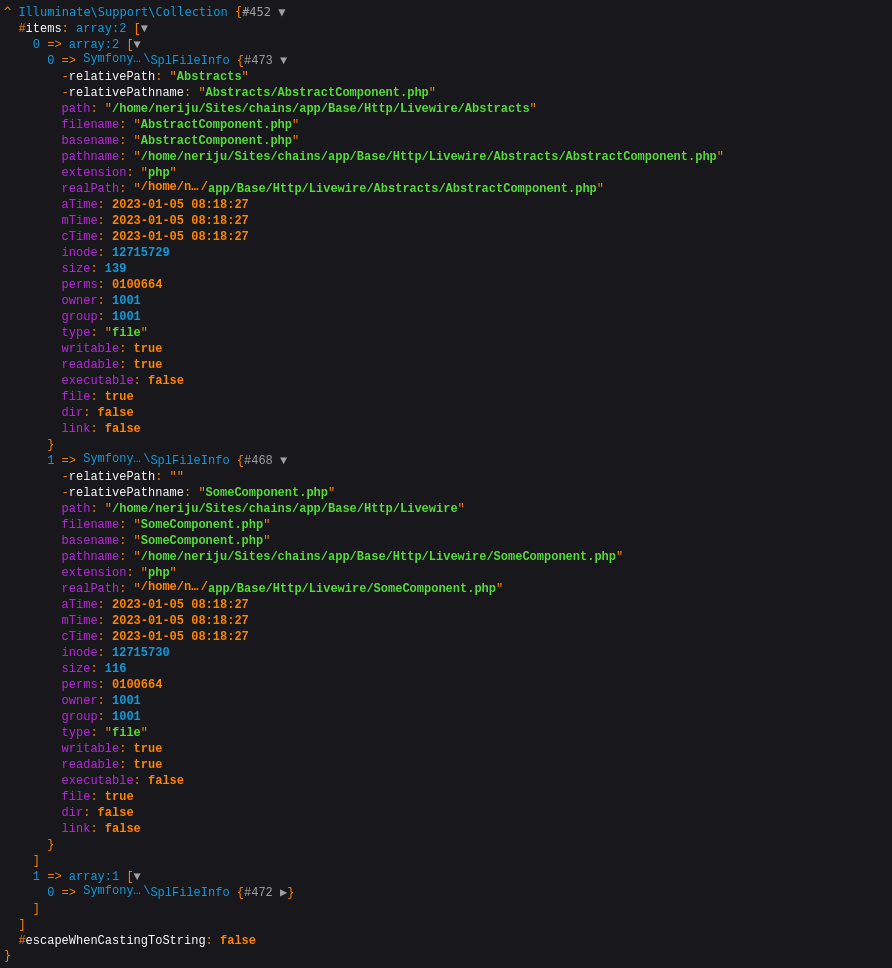Click the size value 139
The height and width of the screenshot is (968, 892).
[115, 269]
